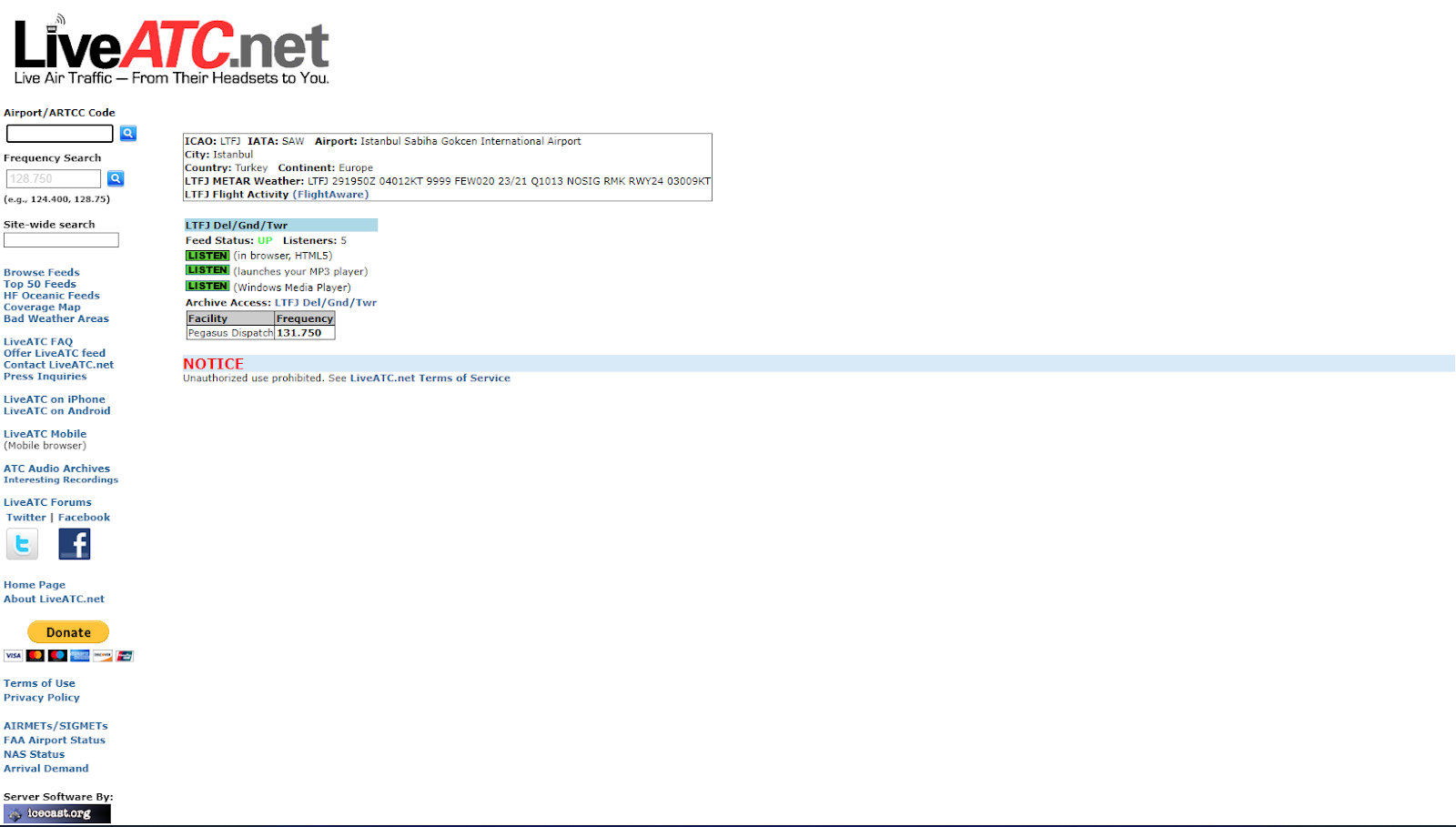Click the LTFJ METAR Weather line

coord(448,181)
